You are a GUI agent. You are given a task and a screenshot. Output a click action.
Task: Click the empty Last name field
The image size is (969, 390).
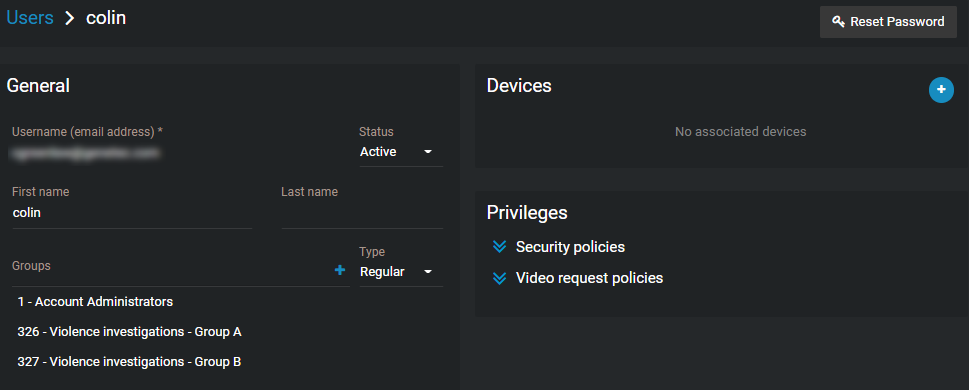tap(362, 213)
